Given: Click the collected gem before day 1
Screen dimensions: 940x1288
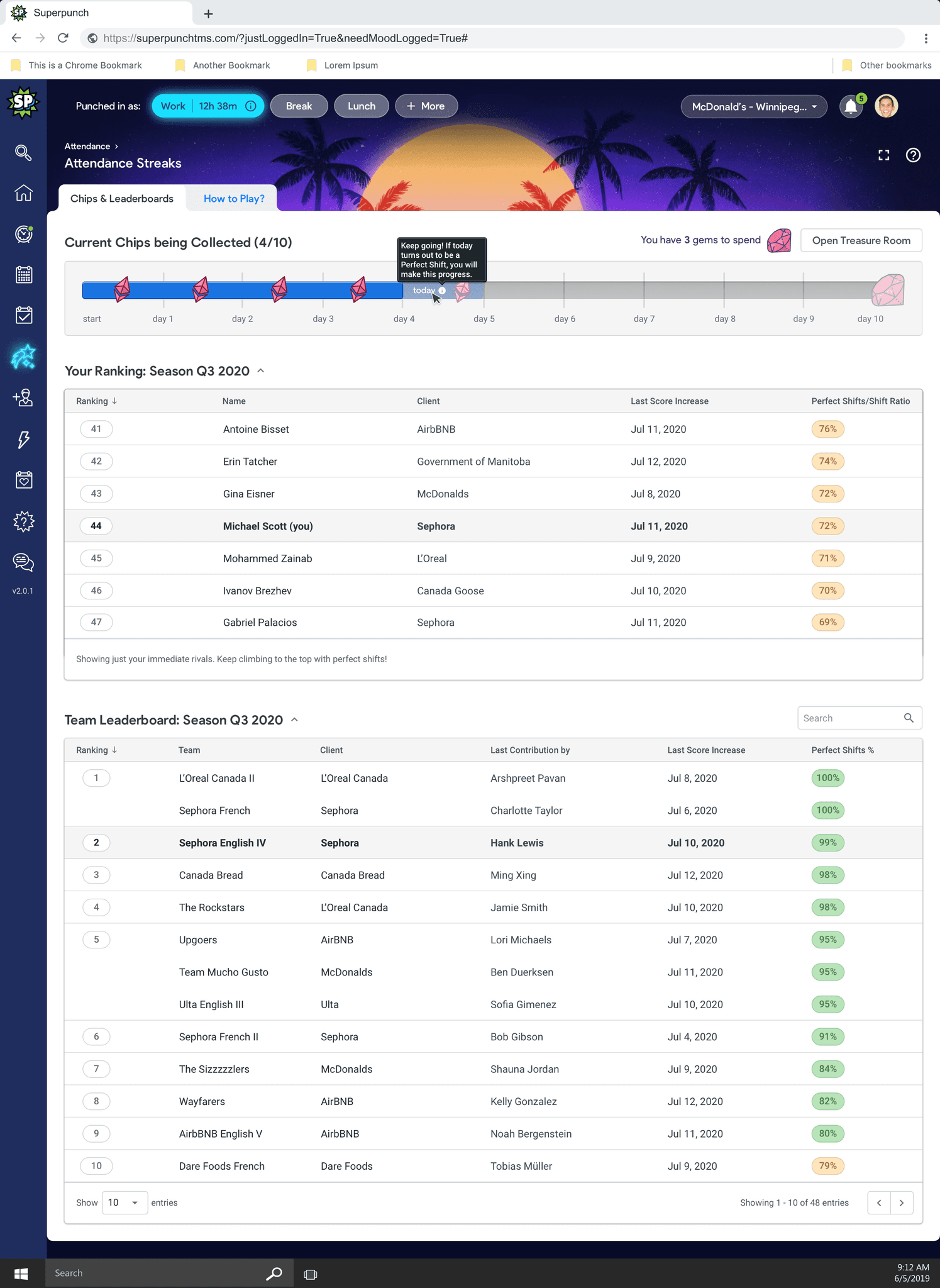Looking at the screenshot, I should tap(122, 289).
